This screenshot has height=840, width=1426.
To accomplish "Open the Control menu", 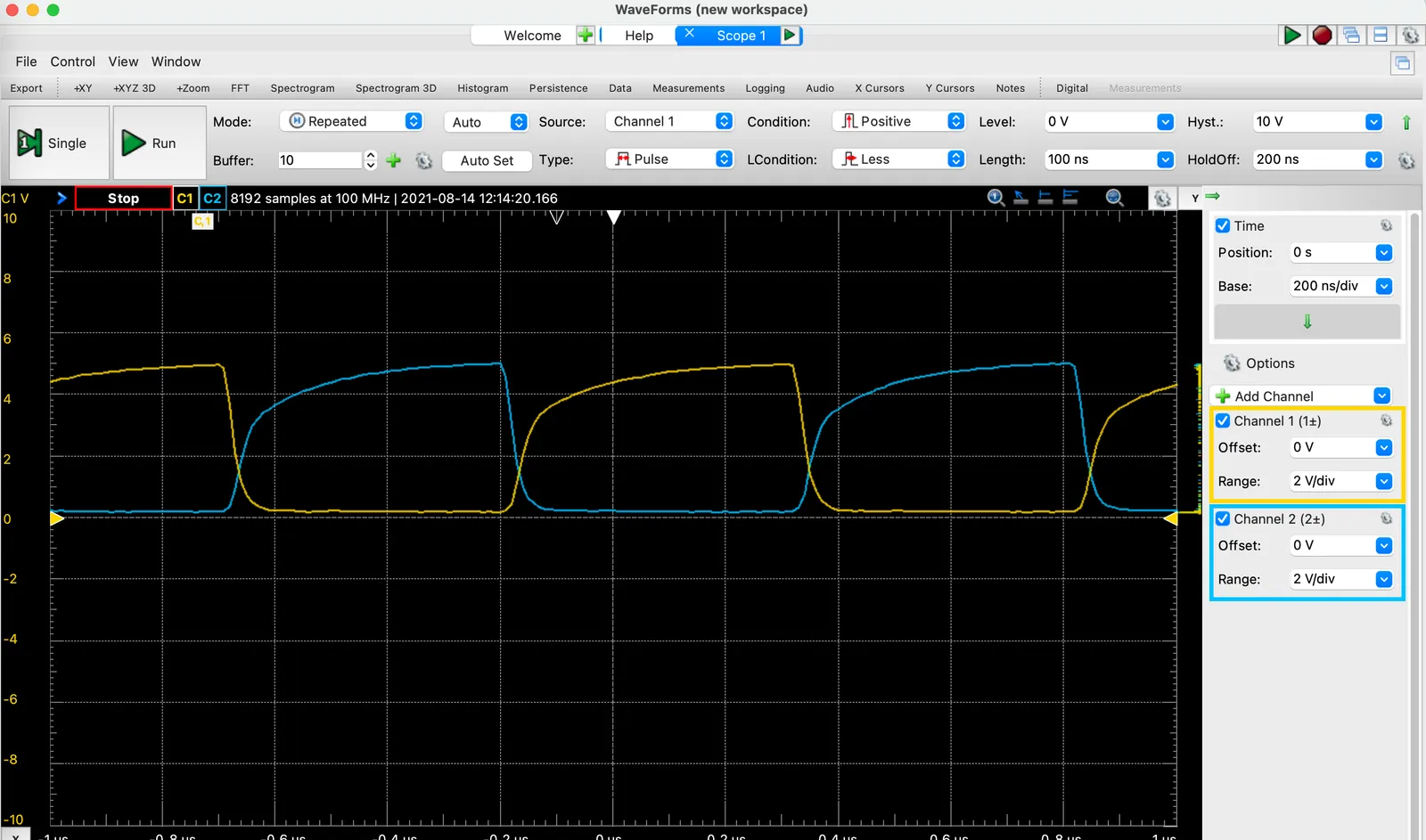I will tap(72, 61).
